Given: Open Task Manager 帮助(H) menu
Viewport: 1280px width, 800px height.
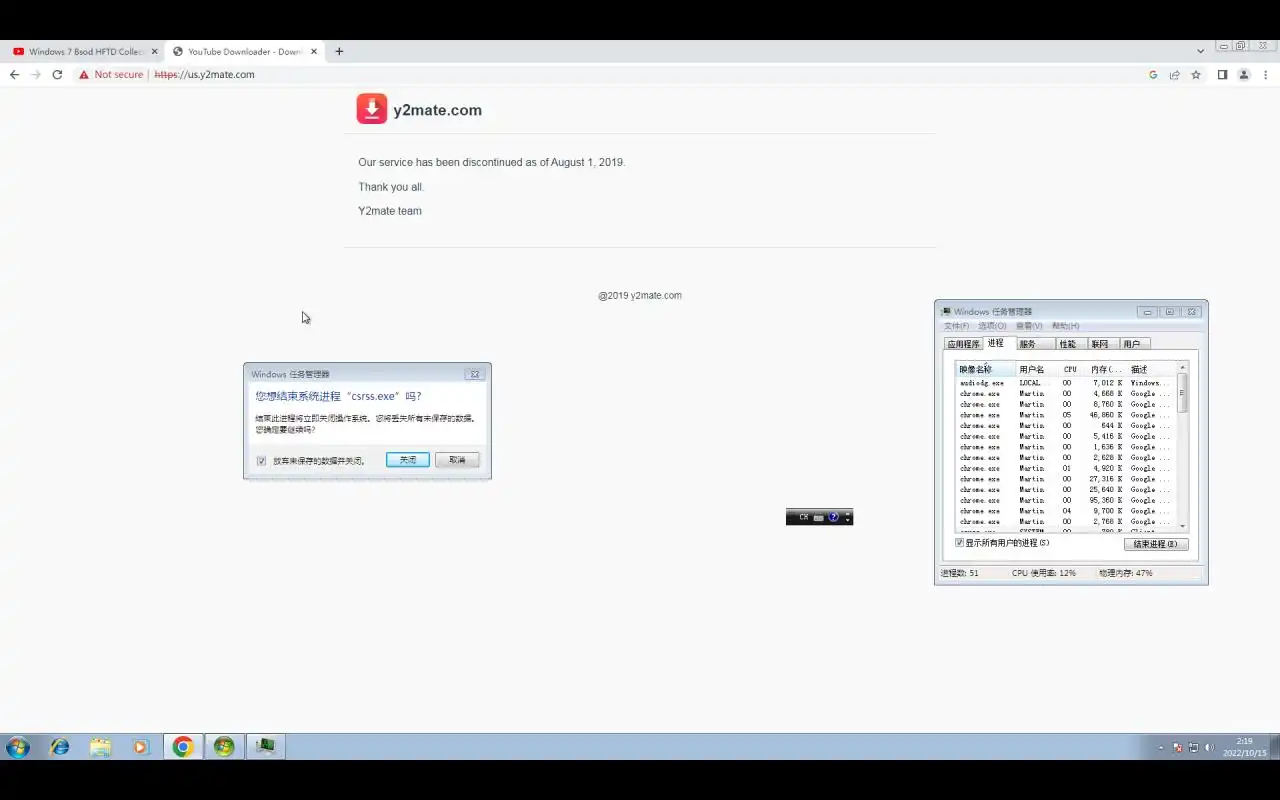Looking at the screenshot, I should [x=1065, y=326].
